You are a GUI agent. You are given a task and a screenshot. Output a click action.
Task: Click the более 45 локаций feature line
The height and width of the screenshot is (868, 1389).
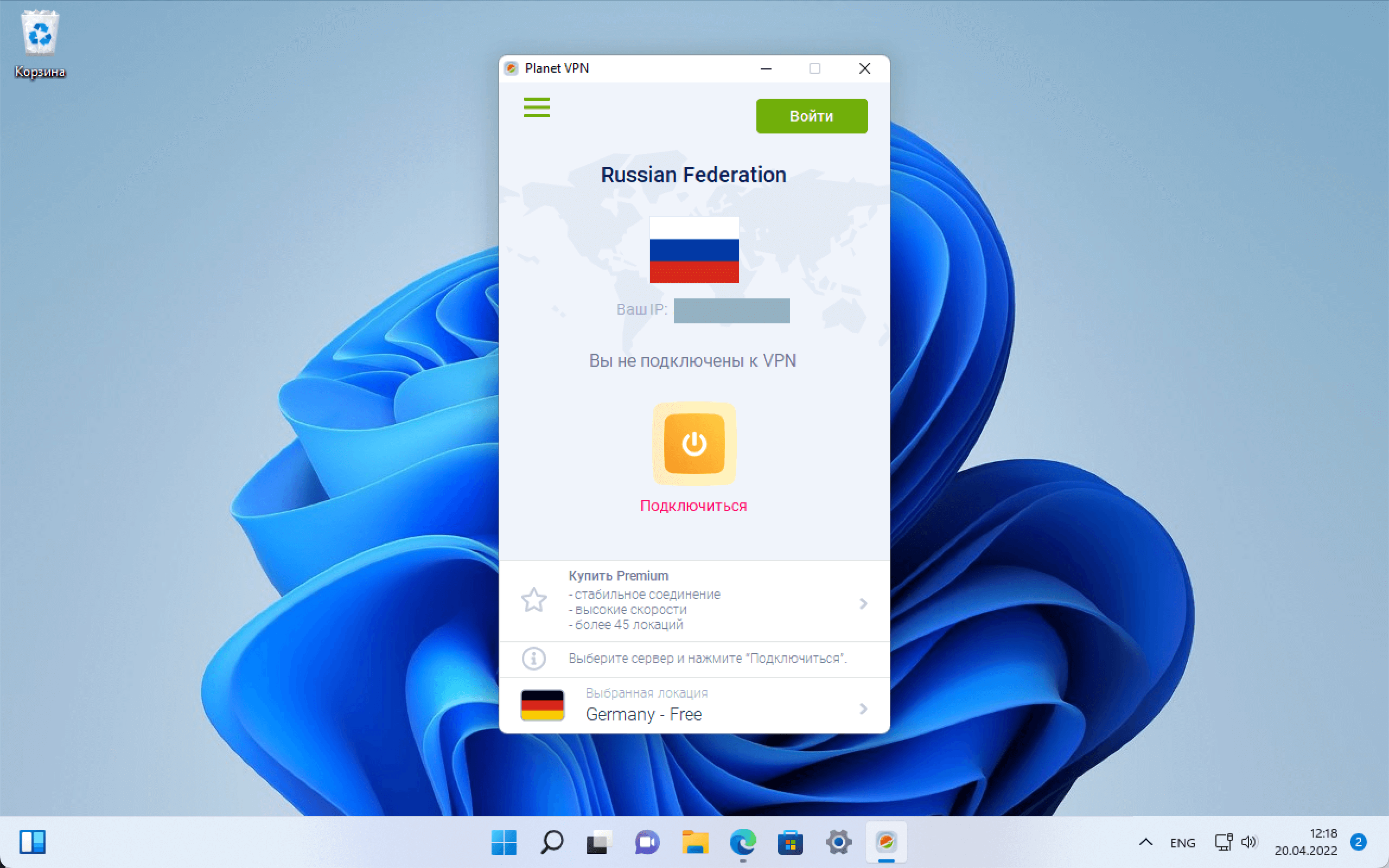point(626,624)
